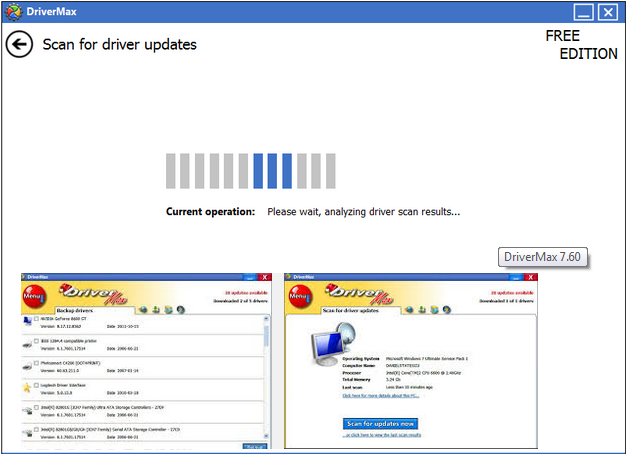Click the DriverMax gear logo in the title bar
The height and width of the screenshot is (454, 627).
click(x=12, y=12)
